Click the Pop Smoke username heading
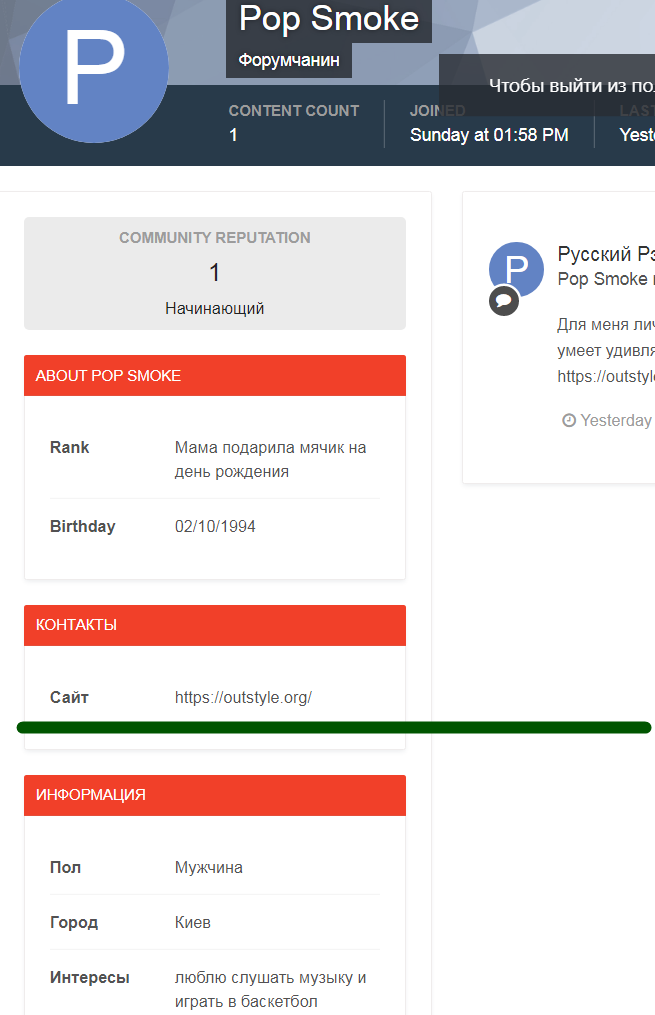655x1015 pixels. coord(329,19)
